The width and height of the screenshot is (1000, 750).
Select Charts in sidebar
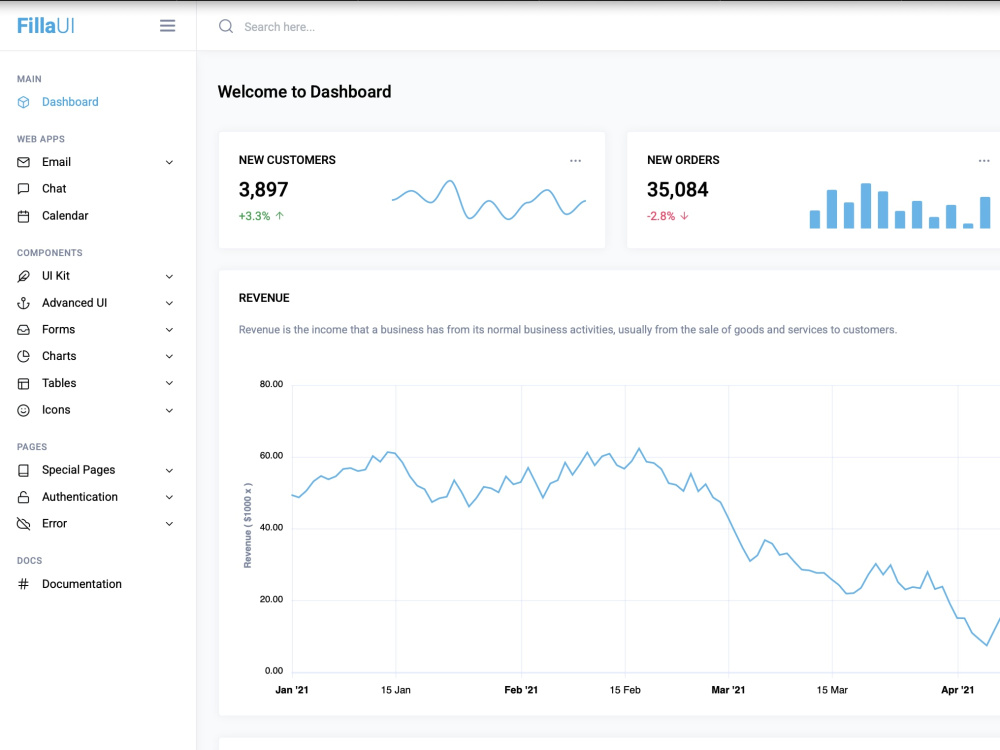59,356
